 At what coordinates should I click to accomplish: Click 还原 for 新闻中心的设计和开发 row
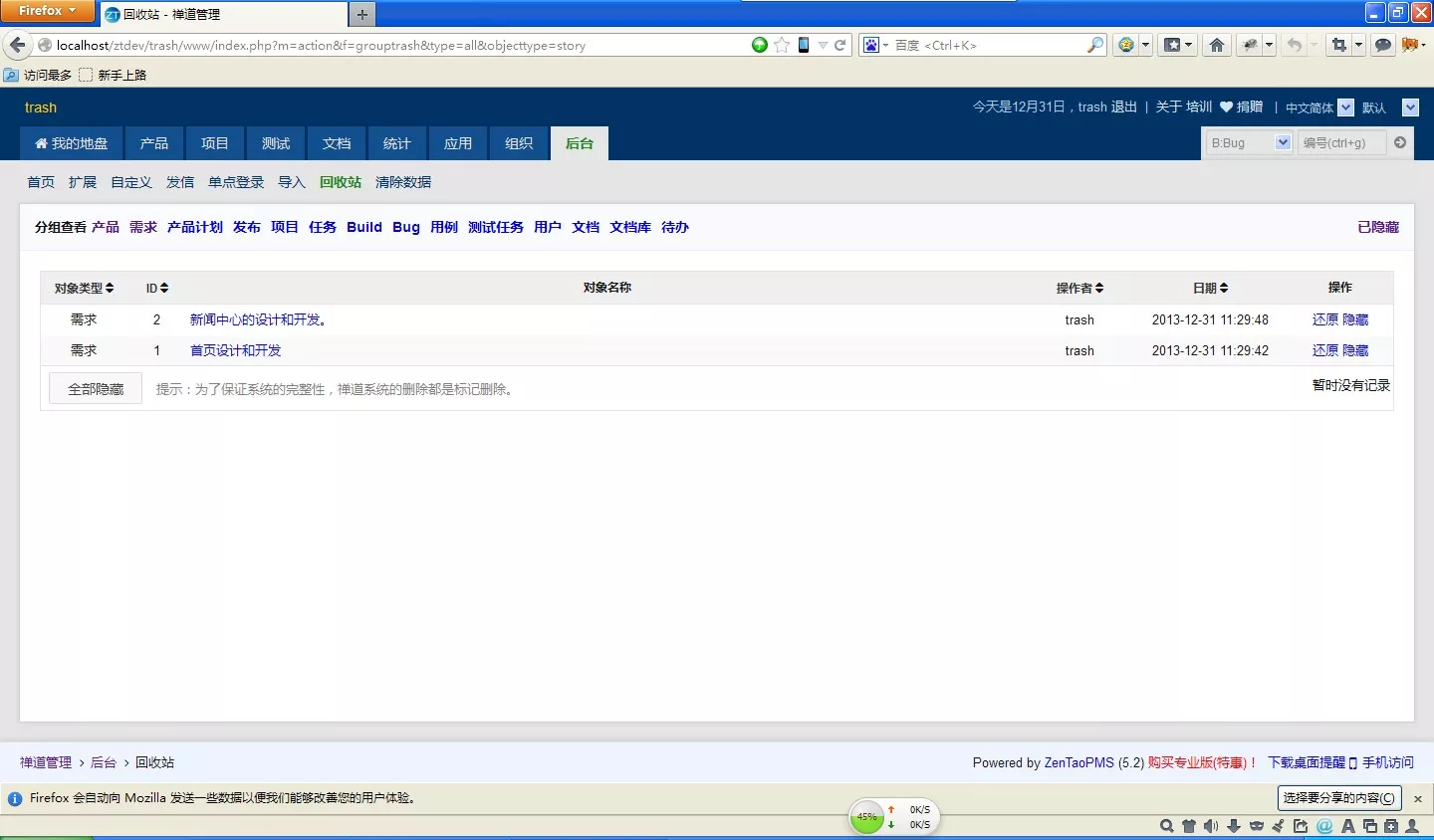pyautogui.click(x=1325, y=319)
